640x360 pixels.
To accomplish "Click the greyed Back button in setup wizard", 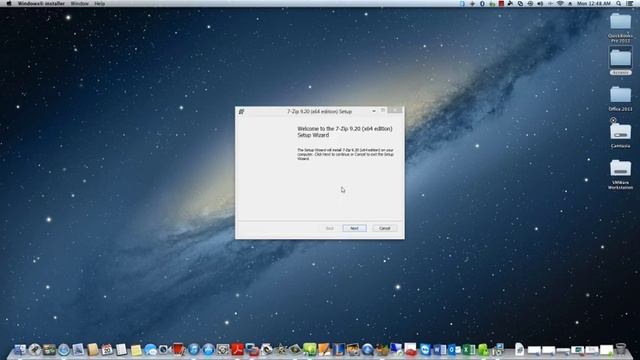I will click(x=329, y=228).
